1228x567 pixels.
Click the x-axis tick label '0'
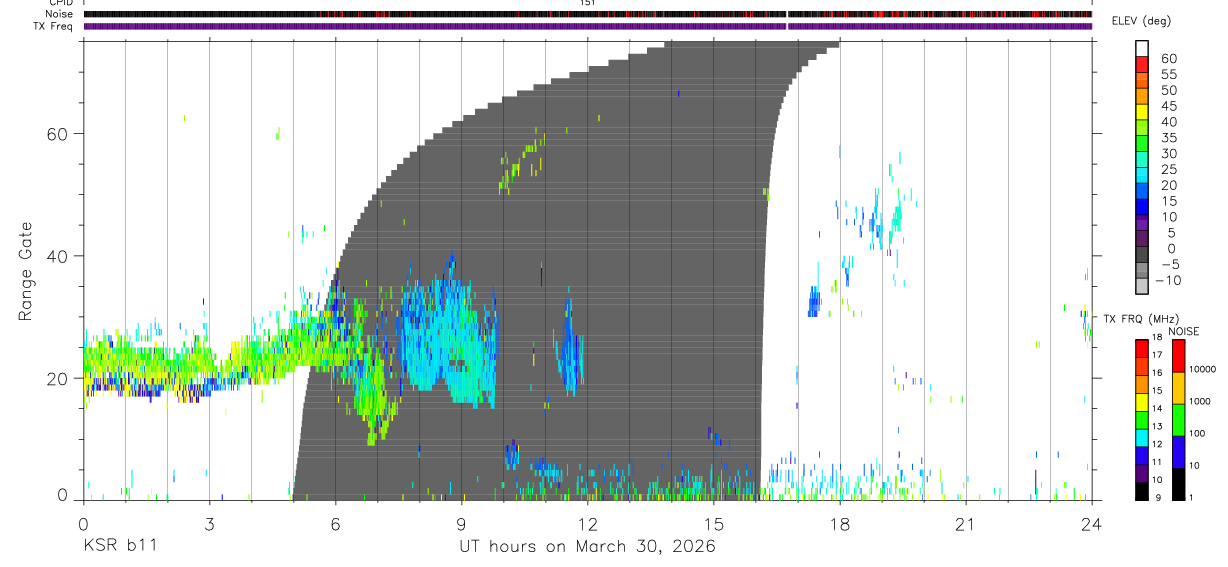tap(83, 524)
